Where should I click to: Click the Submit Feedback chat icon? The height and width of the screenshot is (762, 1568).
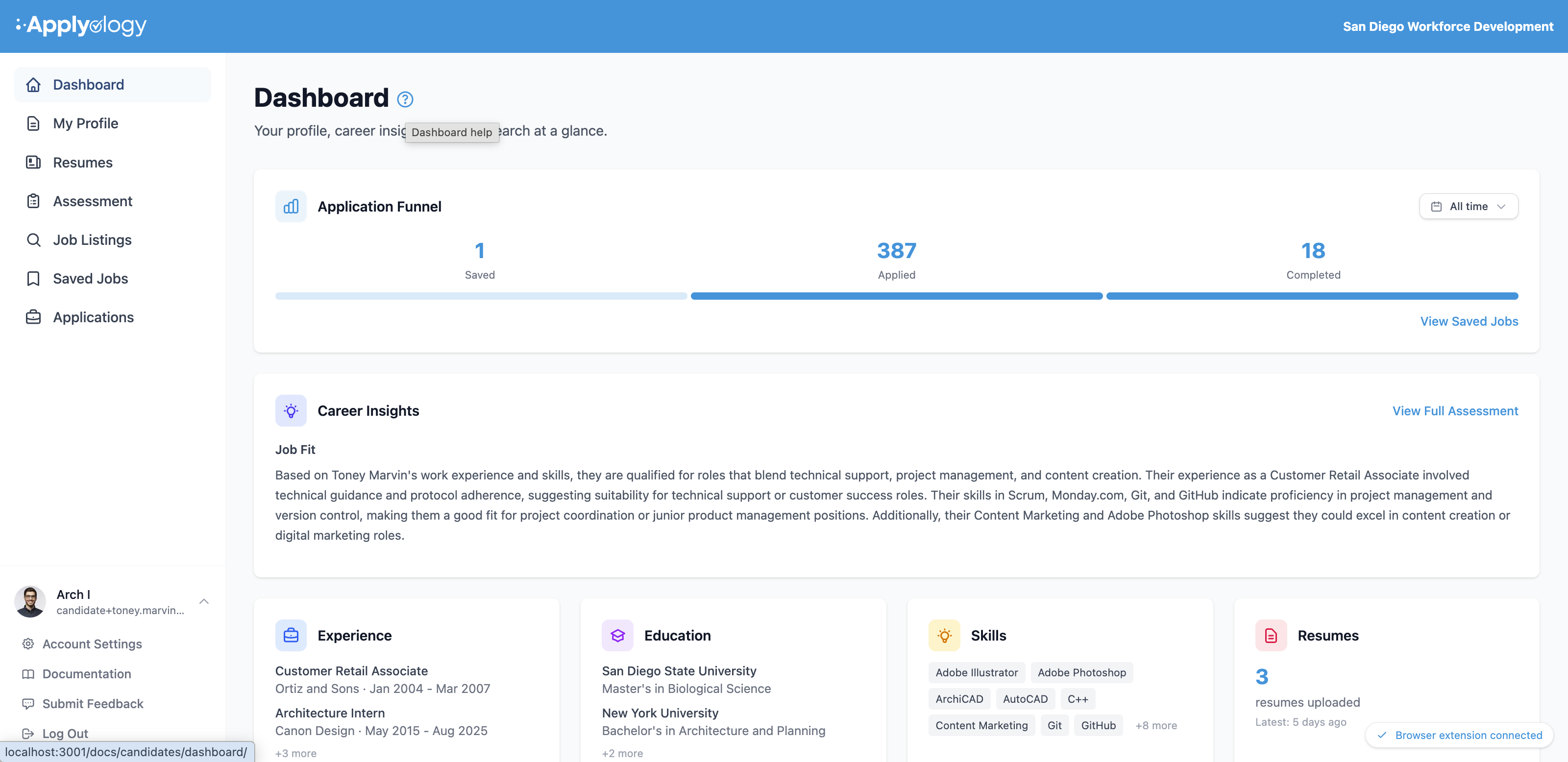coord(28,703)
